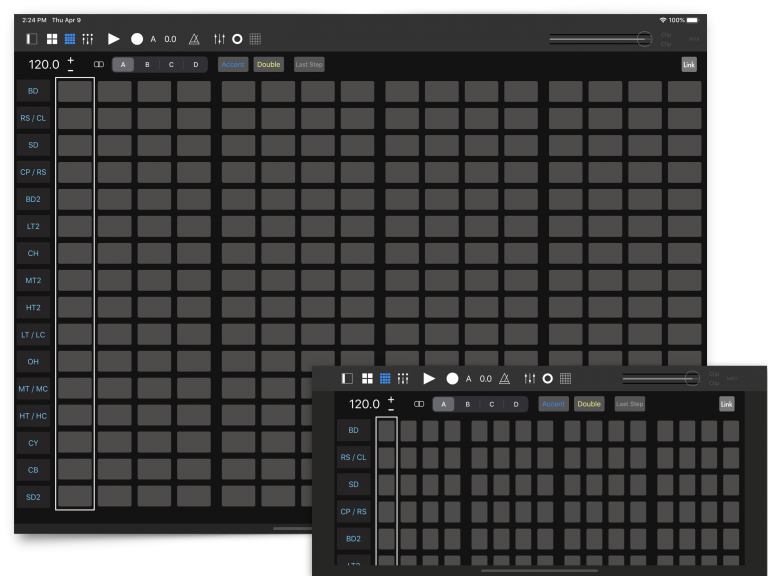Viewport: 768px width, 576px height.
Task: Click dim grid icon in small window toolbar
Action: pyautogui.click(x=565, y=378)
